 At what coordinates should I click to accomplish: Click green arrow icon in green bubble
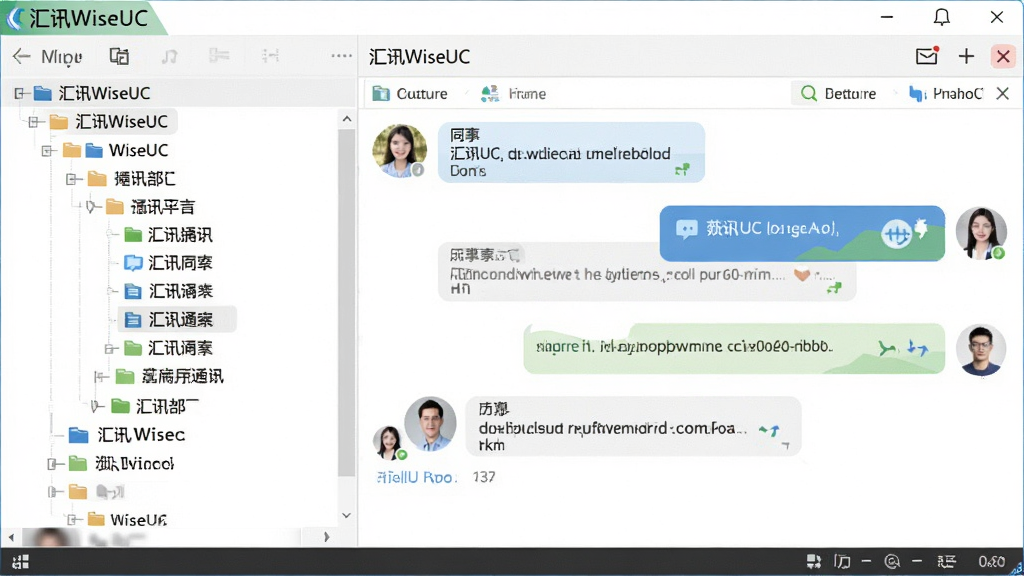[886, 348]
